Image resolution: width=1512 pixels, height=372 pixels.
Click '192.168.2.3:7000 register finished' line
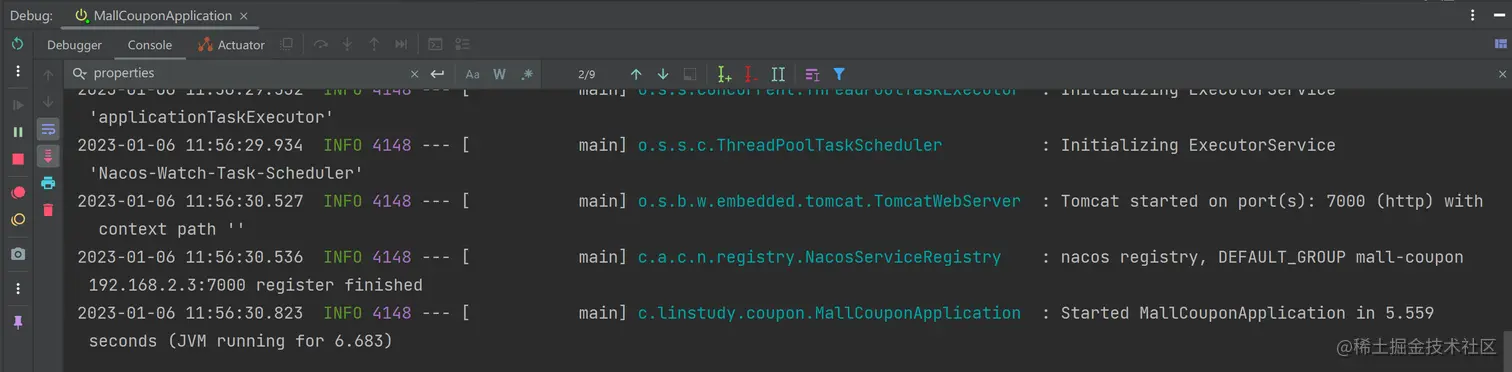256,285
